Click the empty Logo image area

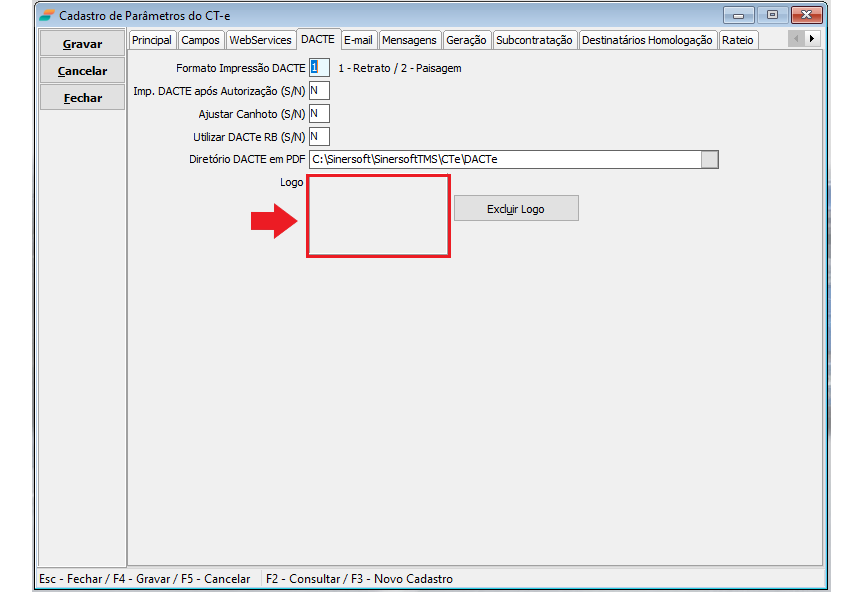coord(378,216)
